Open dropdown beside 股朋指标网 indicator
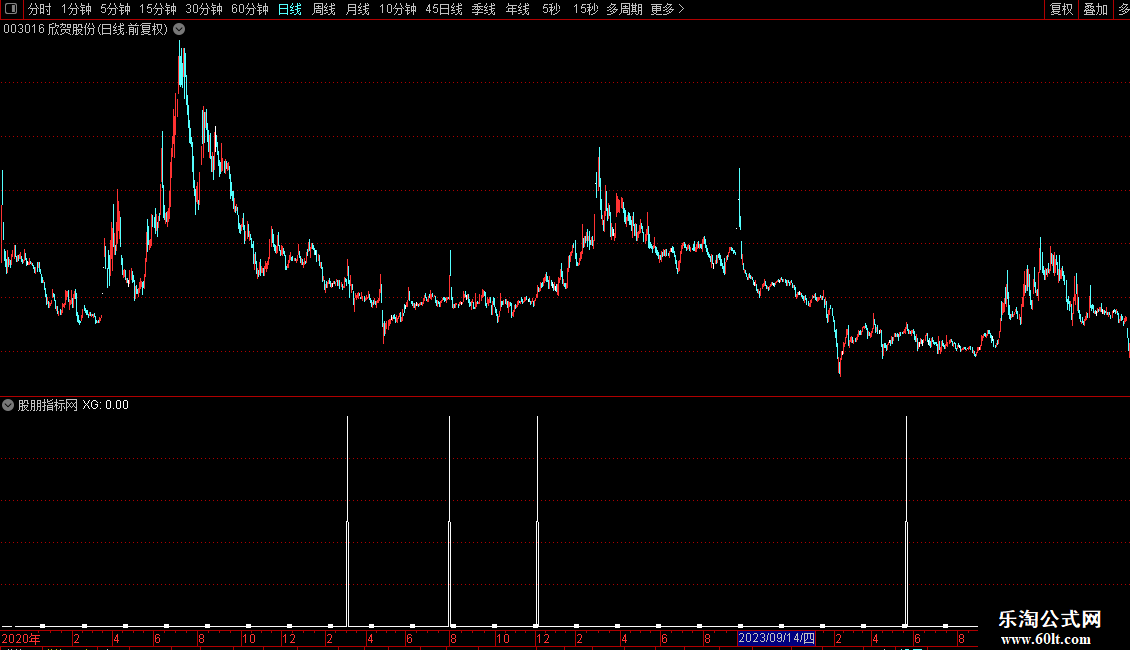The image size is (1130, 650). tap(8, 405)
